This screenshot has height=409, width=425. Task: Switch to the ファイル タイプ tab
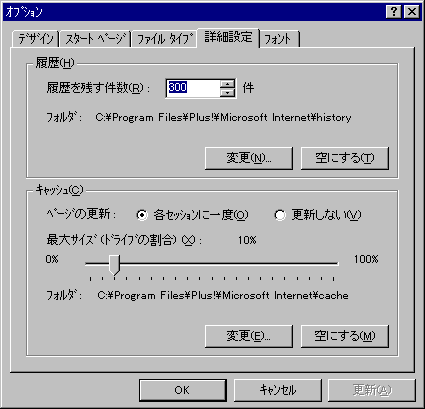pos(165,39)
